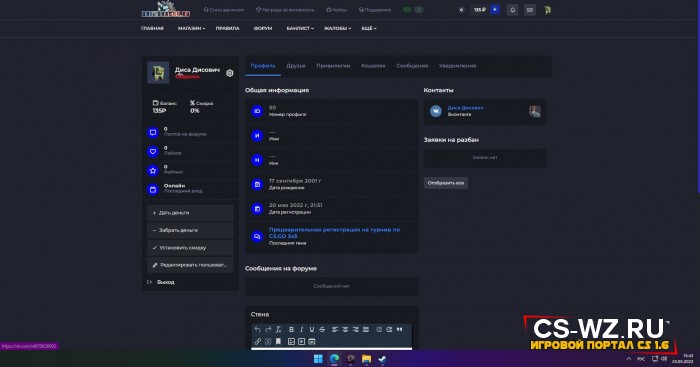Screen dimensions: 700x367
Task: Open the Windows Start menu
Action: click(x=318, y=359)
